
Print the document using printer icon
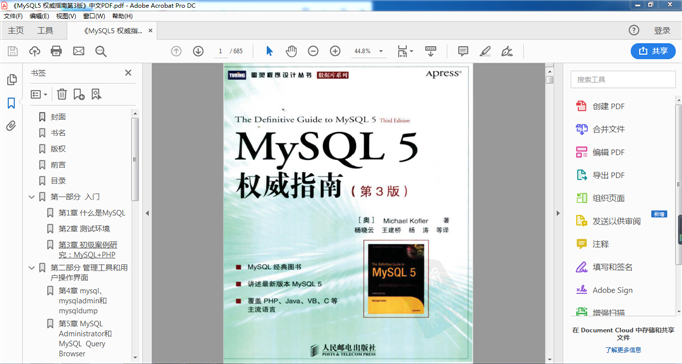tap(56, 51)
